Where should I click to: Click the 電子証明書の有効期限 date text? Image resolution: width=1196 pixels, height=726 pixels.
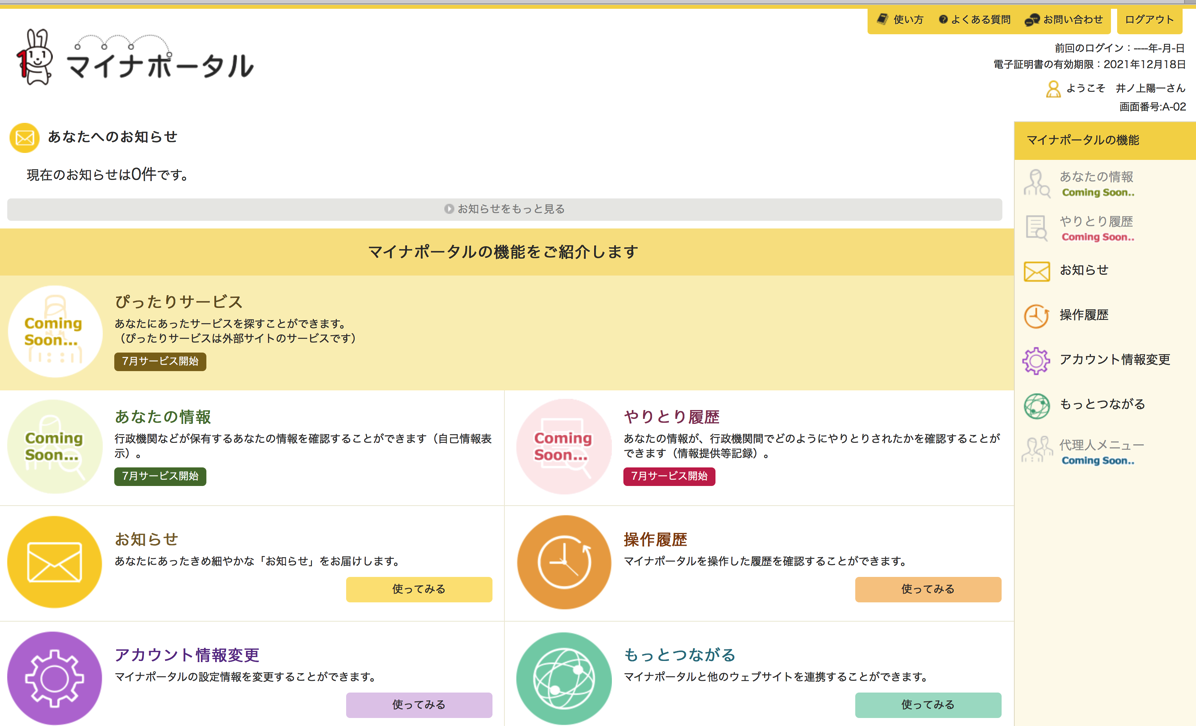click(1089, 65)
